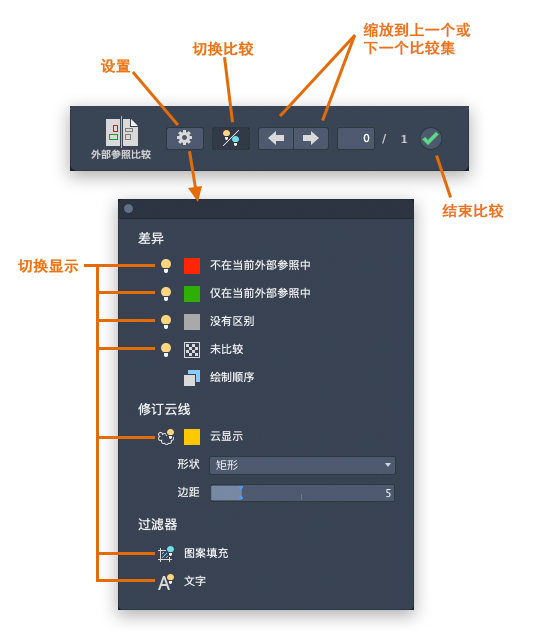Toggle lightbulb for 没有区别
Viewport: 553px width, 631px height.
[166, 322]
